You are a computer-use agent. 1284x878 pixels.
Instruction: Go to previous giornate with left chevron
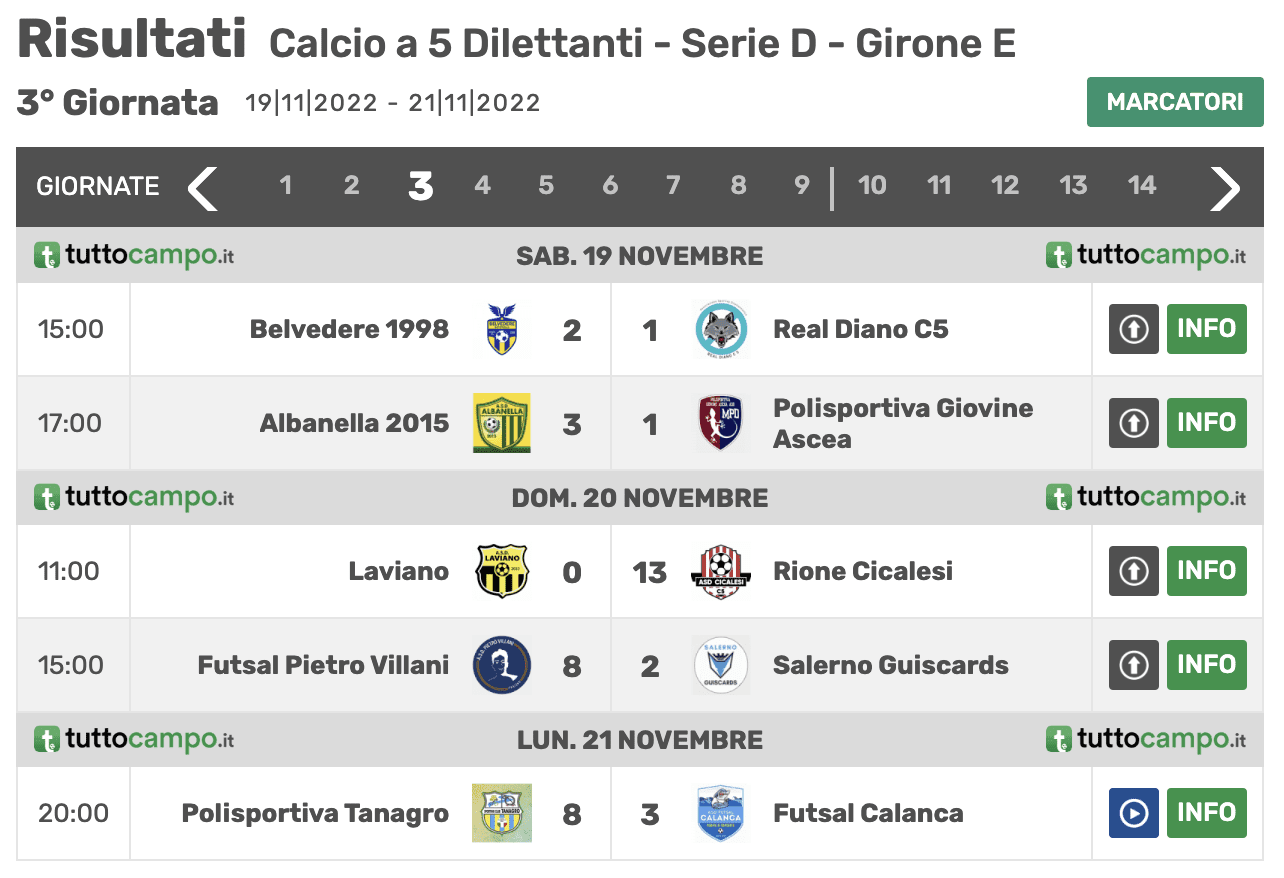coord(203,187)
